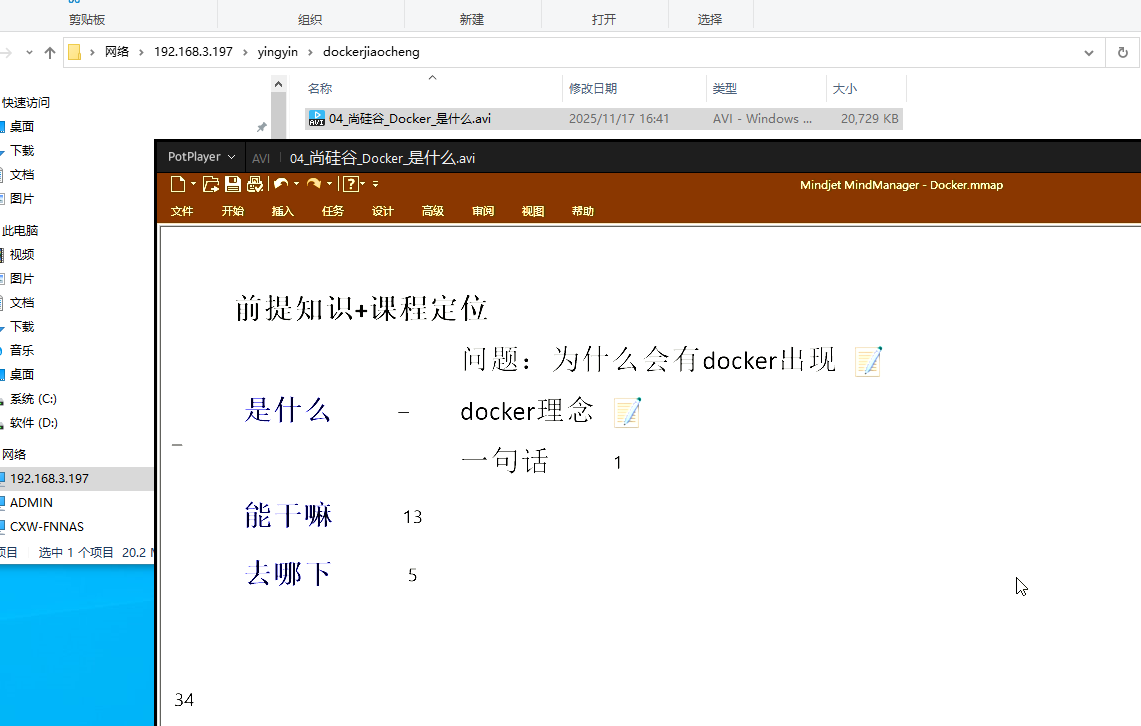Collapse the 是什么 branch using minus sign
Viewport: 1141px width, 726px height.
coord(403,411)
